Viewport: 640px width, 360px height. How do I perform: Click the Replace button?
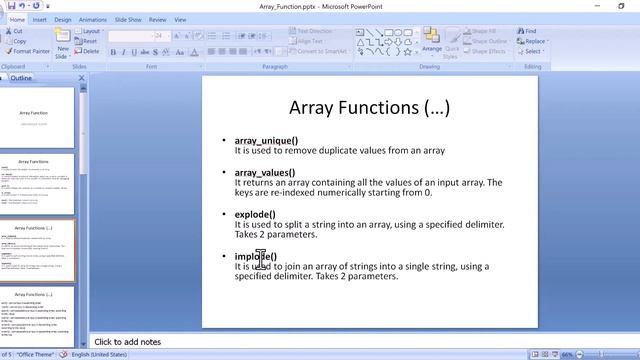pyautogui.click(x=533, y=41)
